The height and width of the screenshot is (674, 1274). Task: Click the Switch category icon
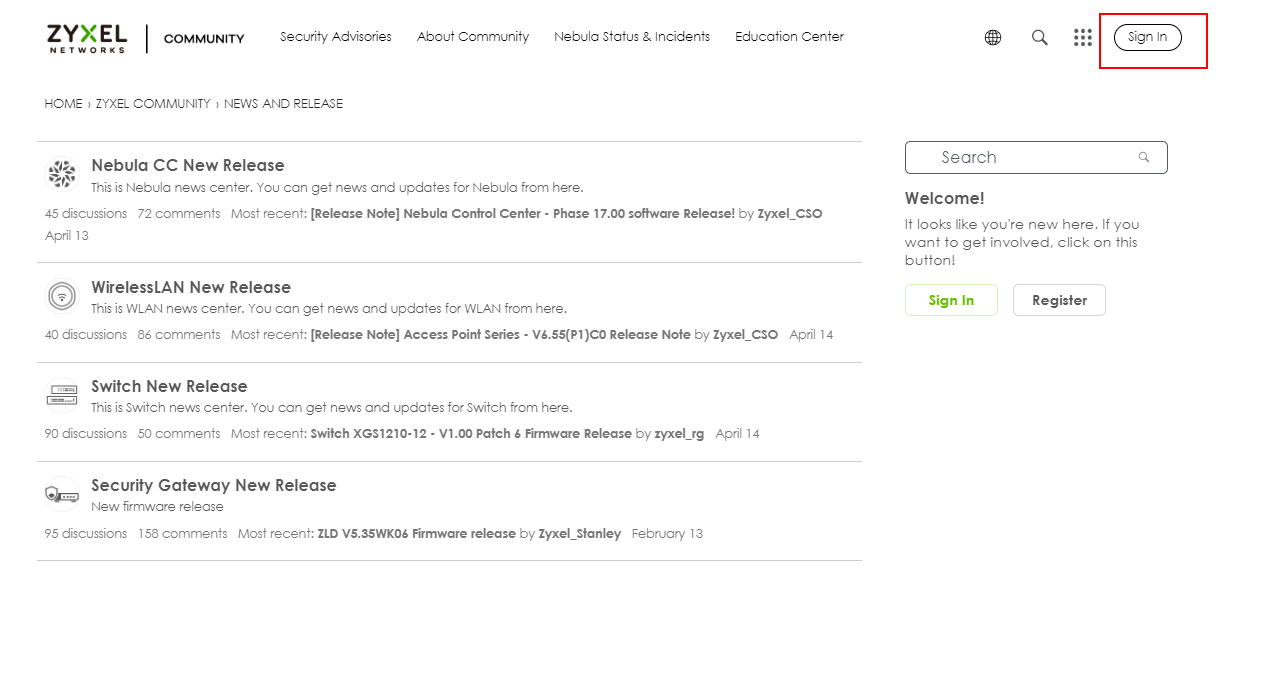62,395
